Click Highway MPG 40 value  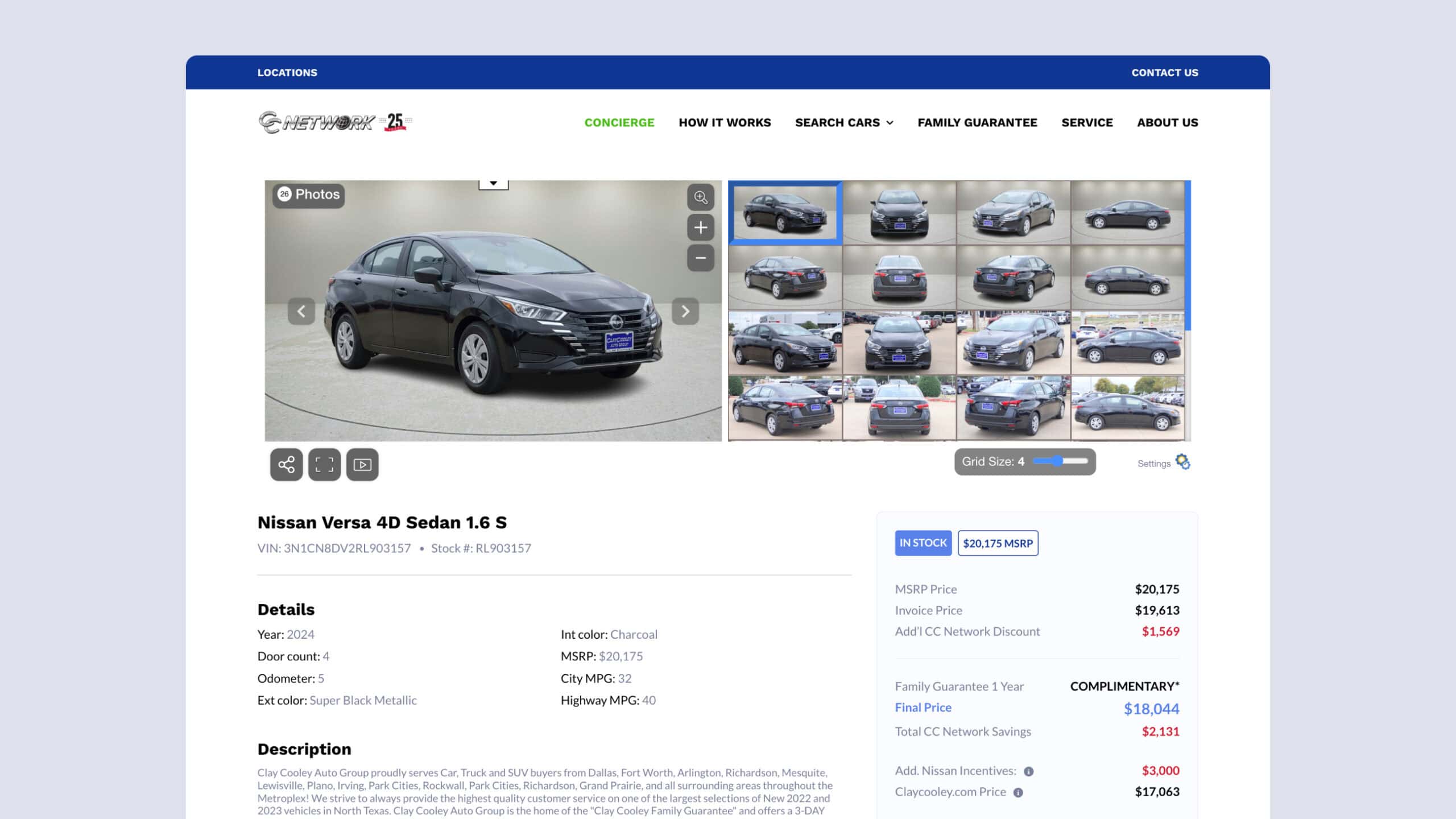point(649,700)
